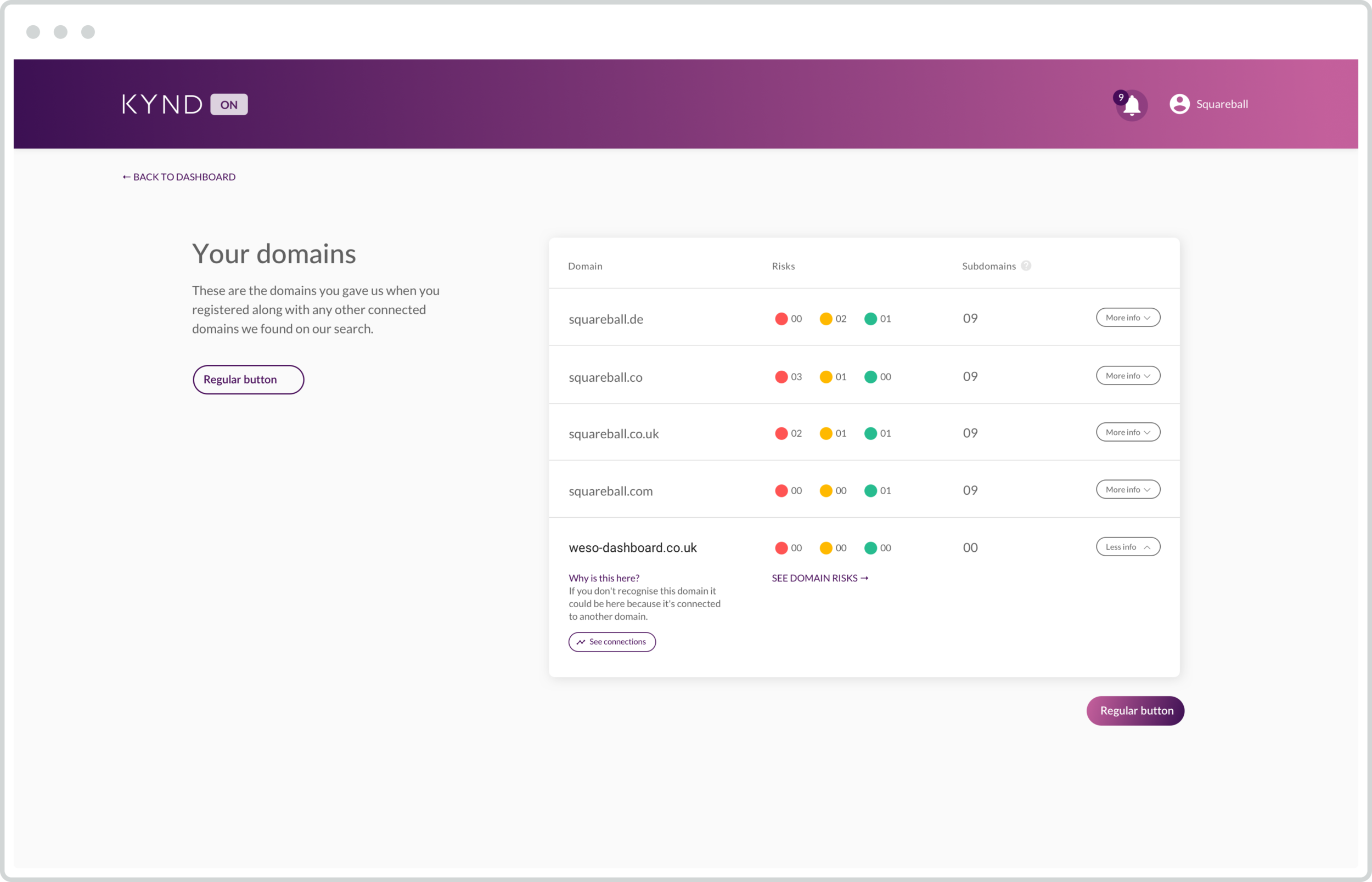Select the squareball.co.uk domain name

[x=614, y=434]
